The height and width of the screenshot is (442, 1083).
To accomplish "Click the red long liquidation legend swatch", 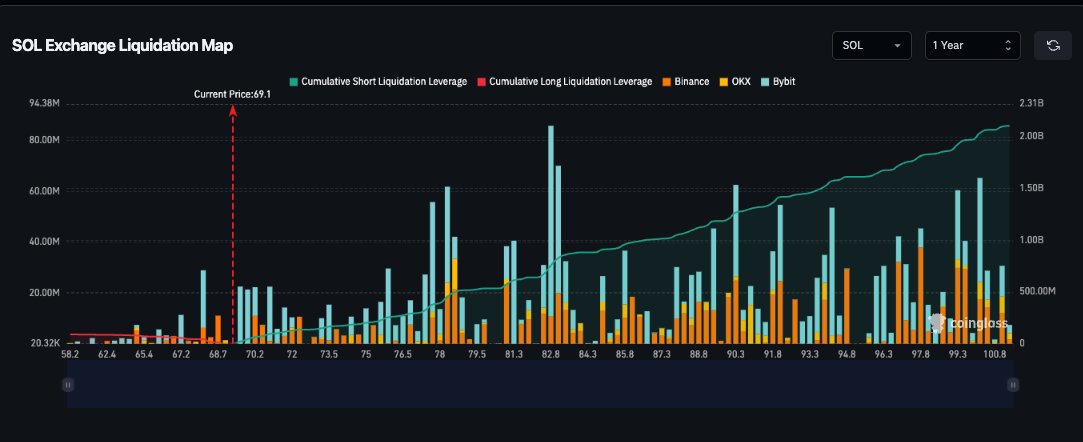I will pyautogui.click(x=481, y=81).
